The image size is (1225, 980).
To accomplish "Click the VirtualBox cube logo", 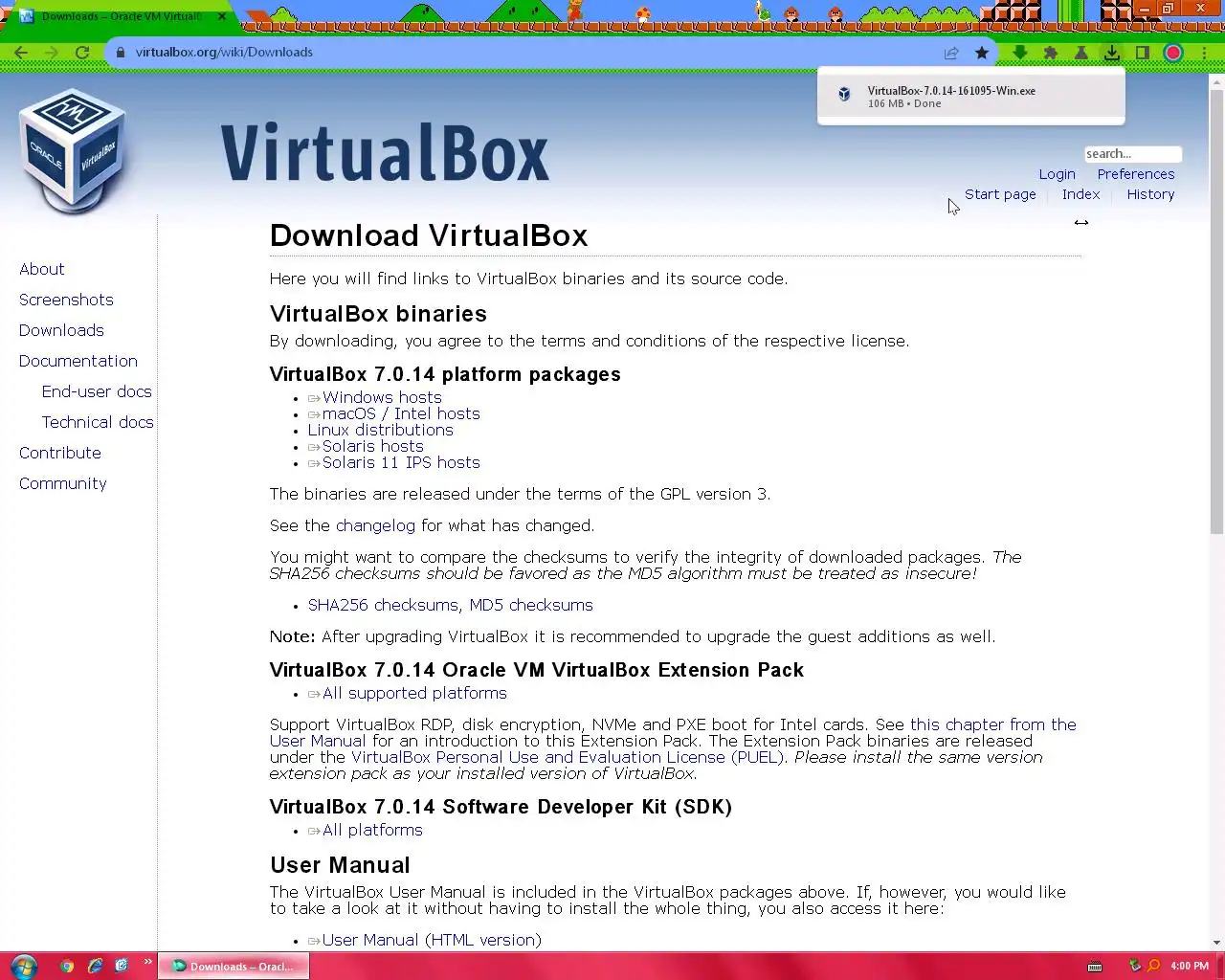I will pyautogui.click(x=73, y=150).
